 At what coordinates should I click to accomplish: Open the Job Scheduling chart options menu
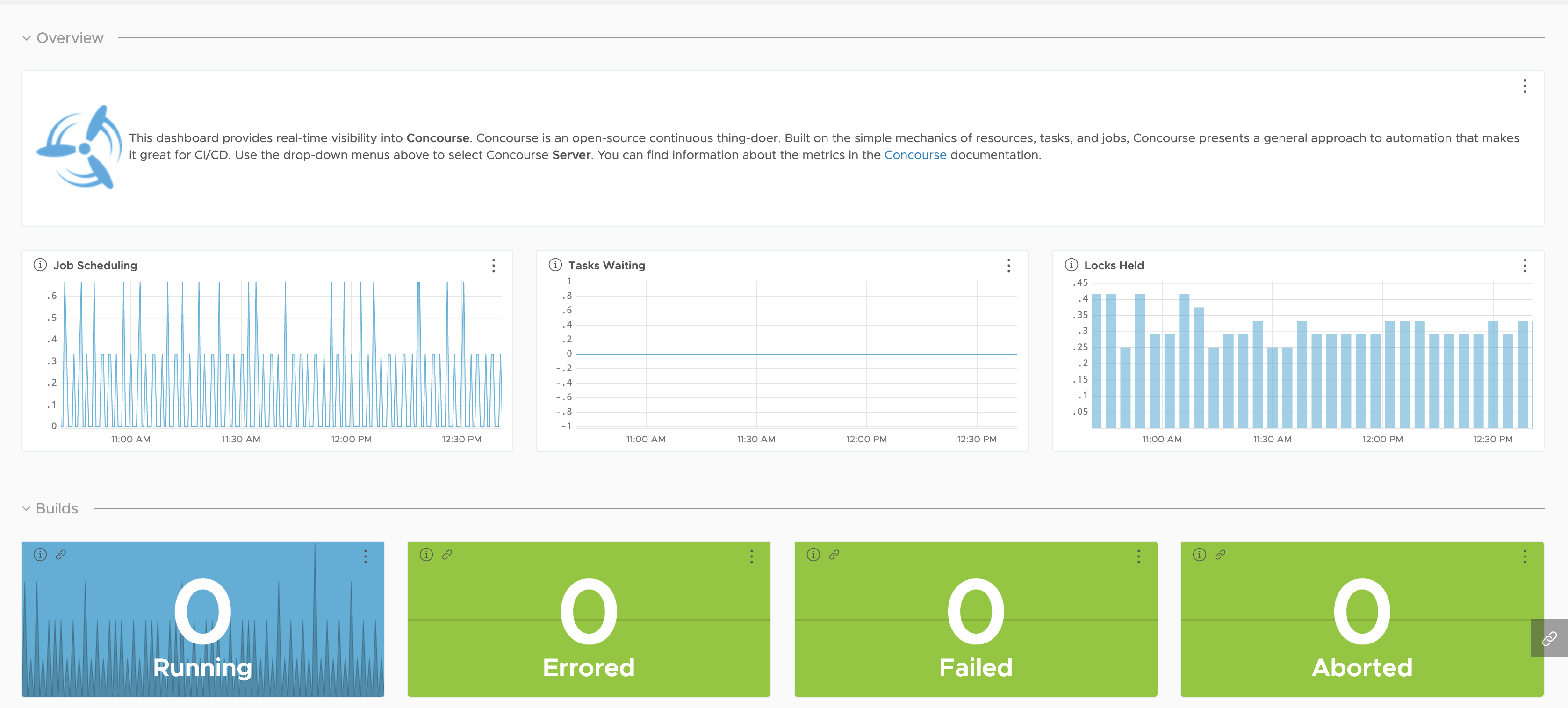pyautogui.click(x=494, y=266)
